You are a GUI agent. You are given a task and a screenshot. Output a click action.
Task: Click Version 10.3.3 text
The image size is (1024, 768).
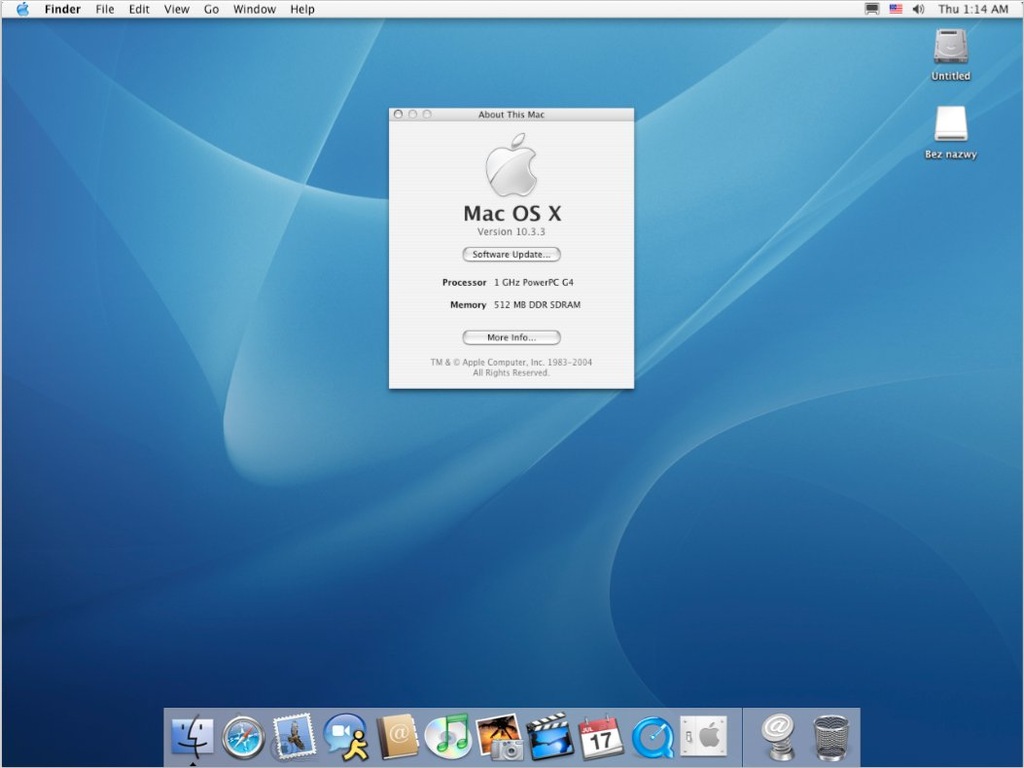click(511, 232)
